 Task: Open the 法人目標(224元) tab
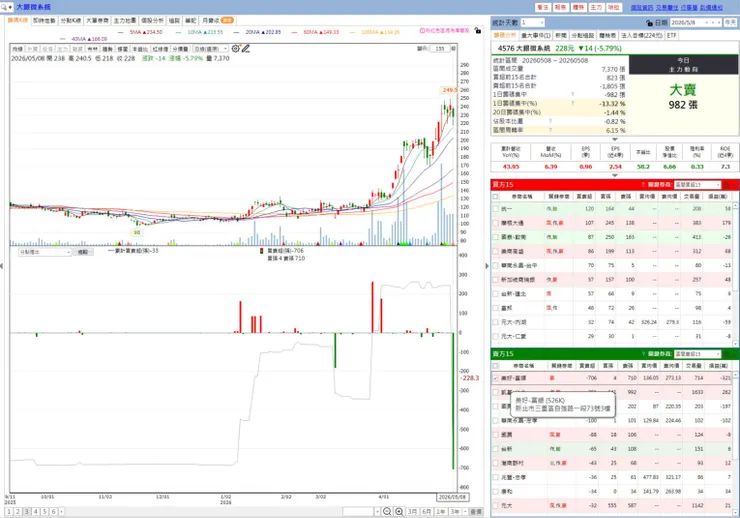[x=641, y=35]
